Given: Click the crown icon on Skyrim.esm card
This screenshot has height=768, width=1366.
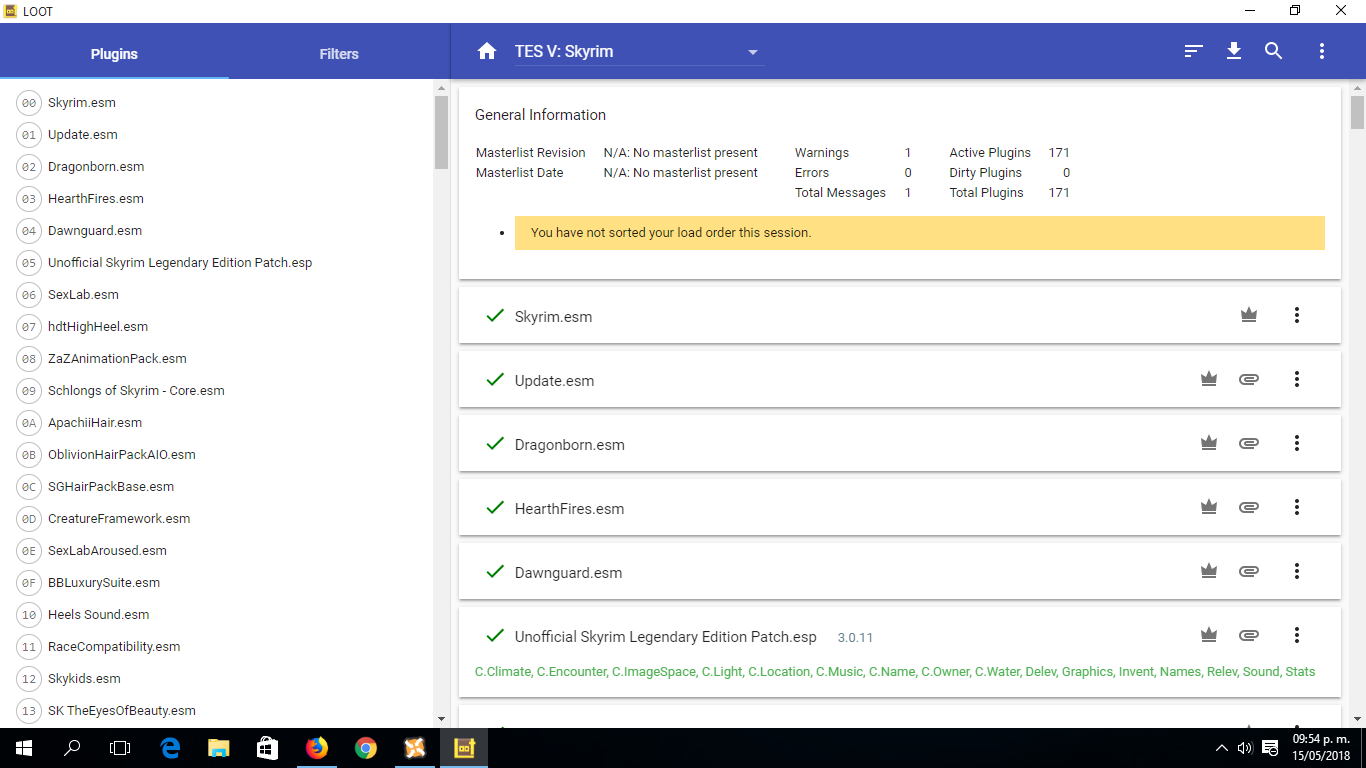Looking at the screenshot, I should click(x=1248, y=315).
